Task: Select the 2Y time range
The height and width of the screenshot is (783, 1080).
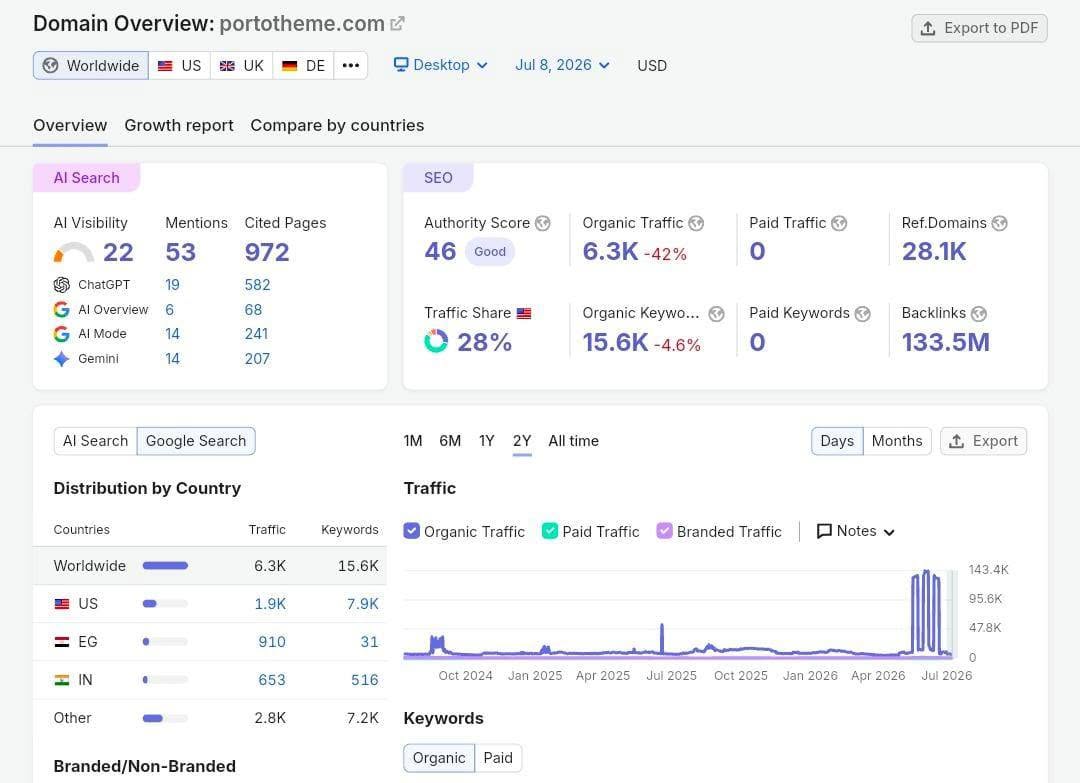Action: click(522, 441)
